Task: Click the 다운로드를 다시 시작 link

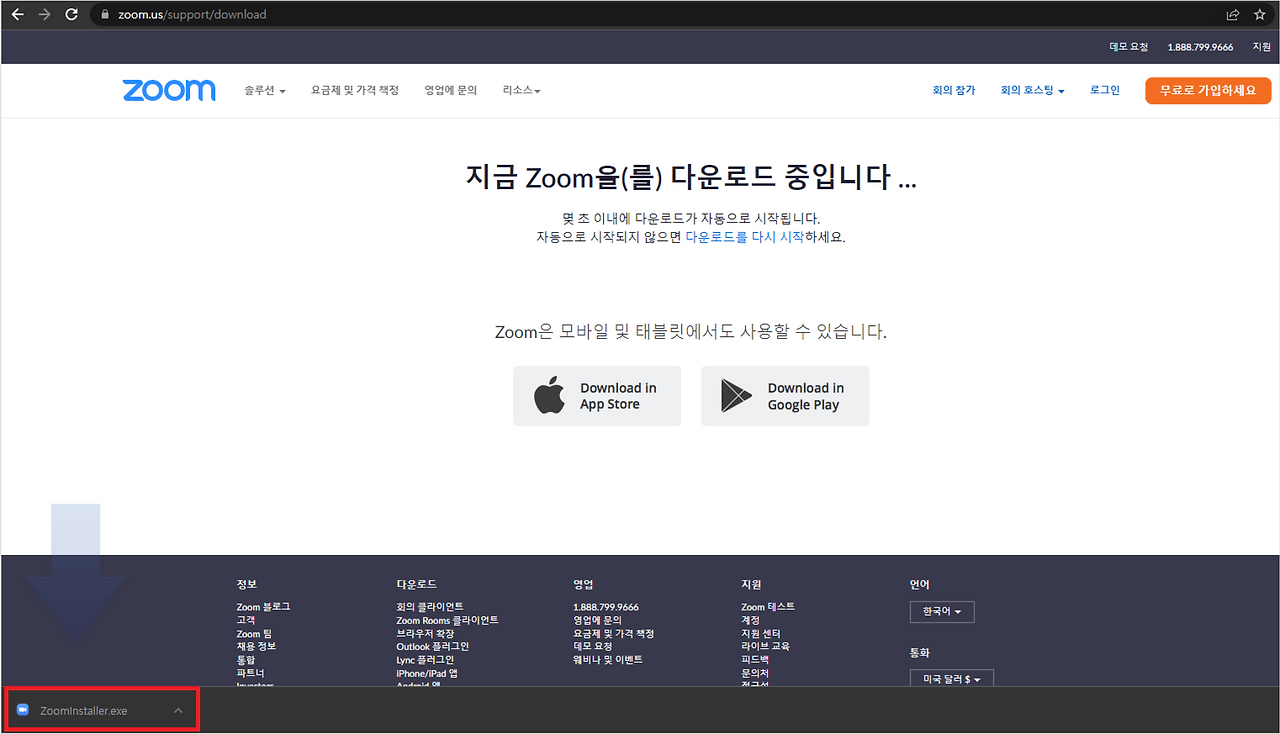Action: click(x=745, y=237)
